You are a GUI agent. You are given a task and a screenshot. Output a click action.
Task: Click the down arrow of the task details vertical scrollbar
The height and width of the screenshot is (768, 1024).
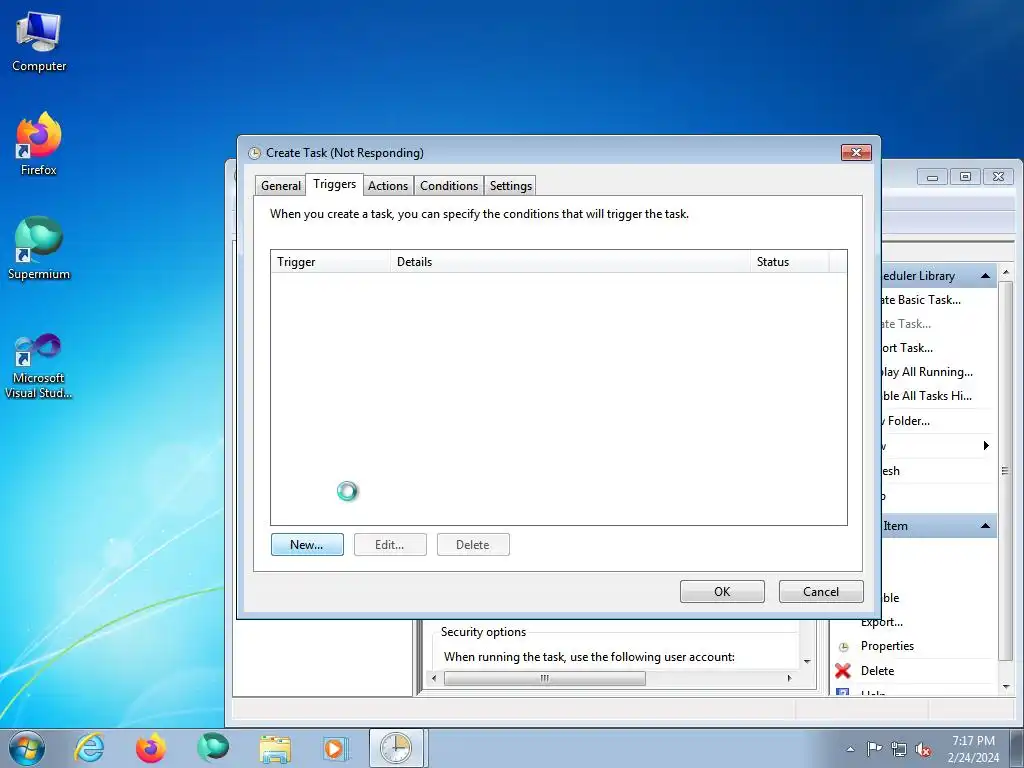[807, 662]
